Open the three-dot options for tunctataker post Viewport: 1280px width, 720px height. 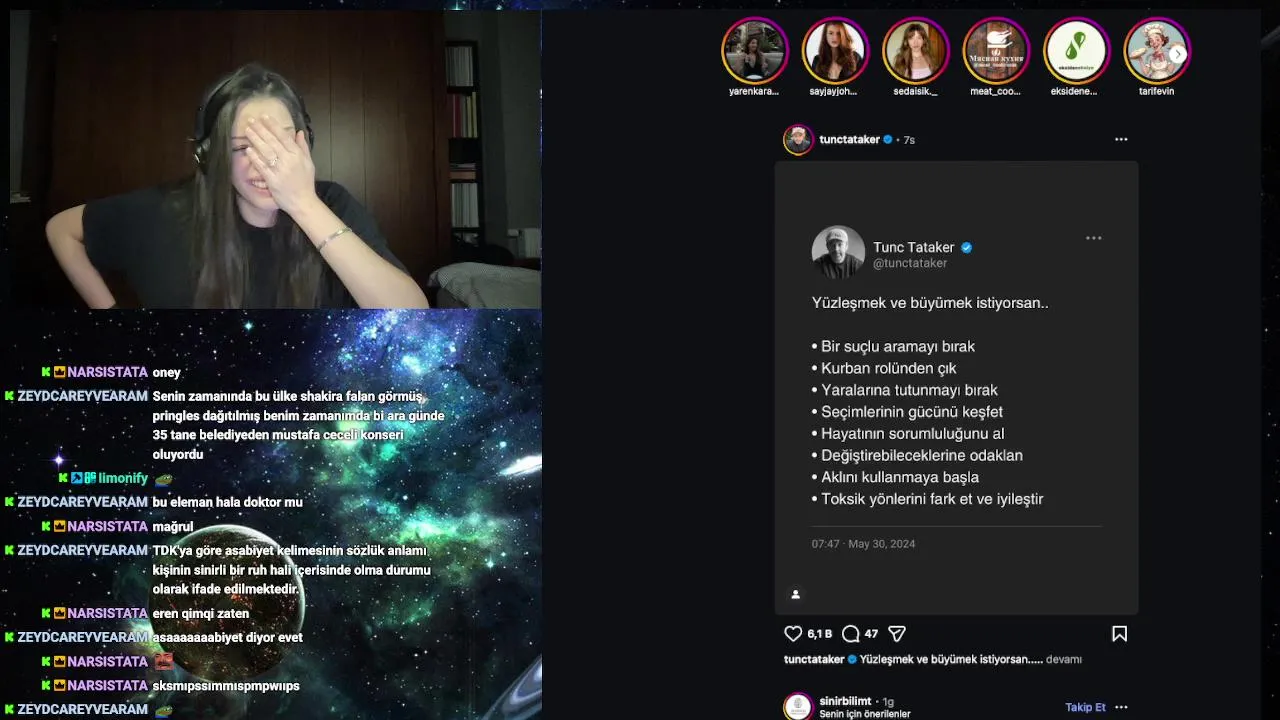[x=1121, y=140]
